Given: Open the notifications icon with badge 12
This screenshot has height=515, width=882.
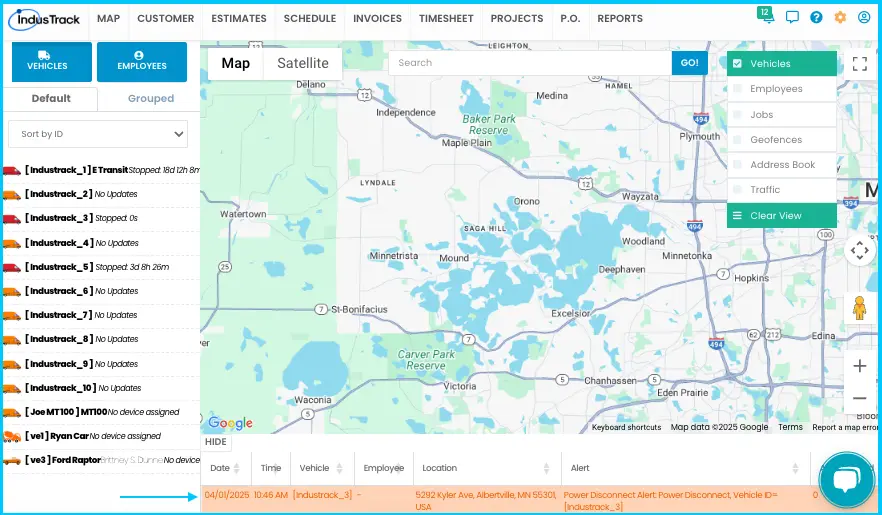Looking at the screenshot, I should click(765, 15).
